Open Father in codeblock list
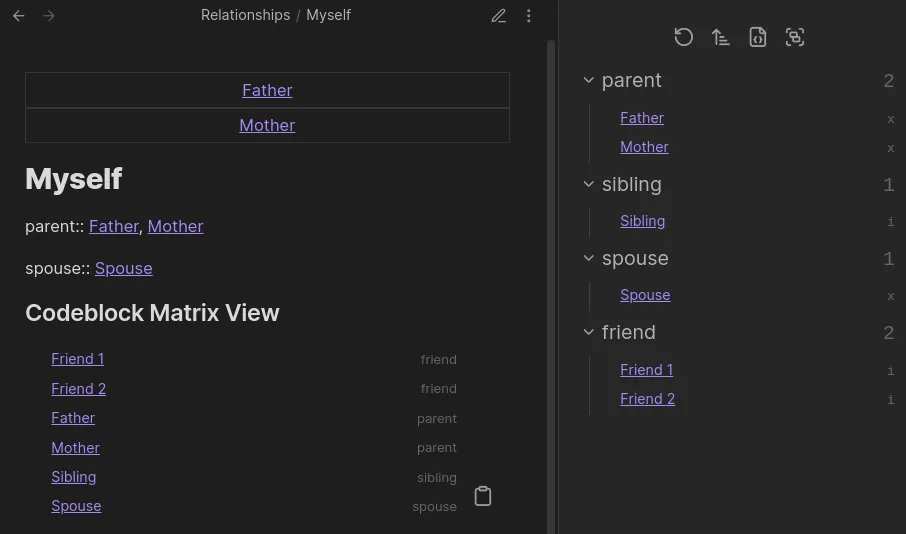The height and width of the screenshot is (534, 906). pos(73,418)
